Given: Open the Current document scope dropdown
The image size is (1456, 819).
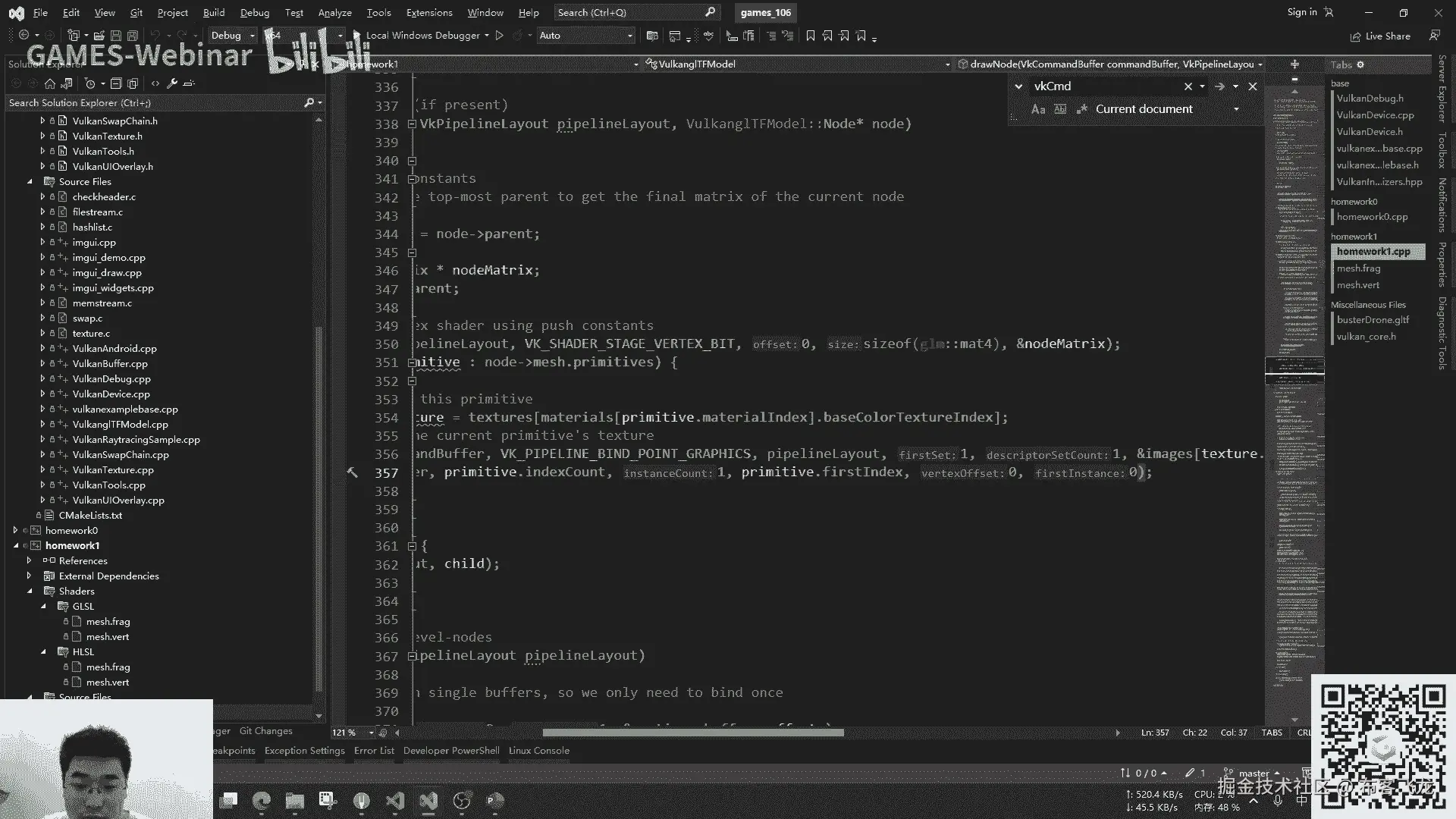Looking at the screenshot, I should [1236, 109].
